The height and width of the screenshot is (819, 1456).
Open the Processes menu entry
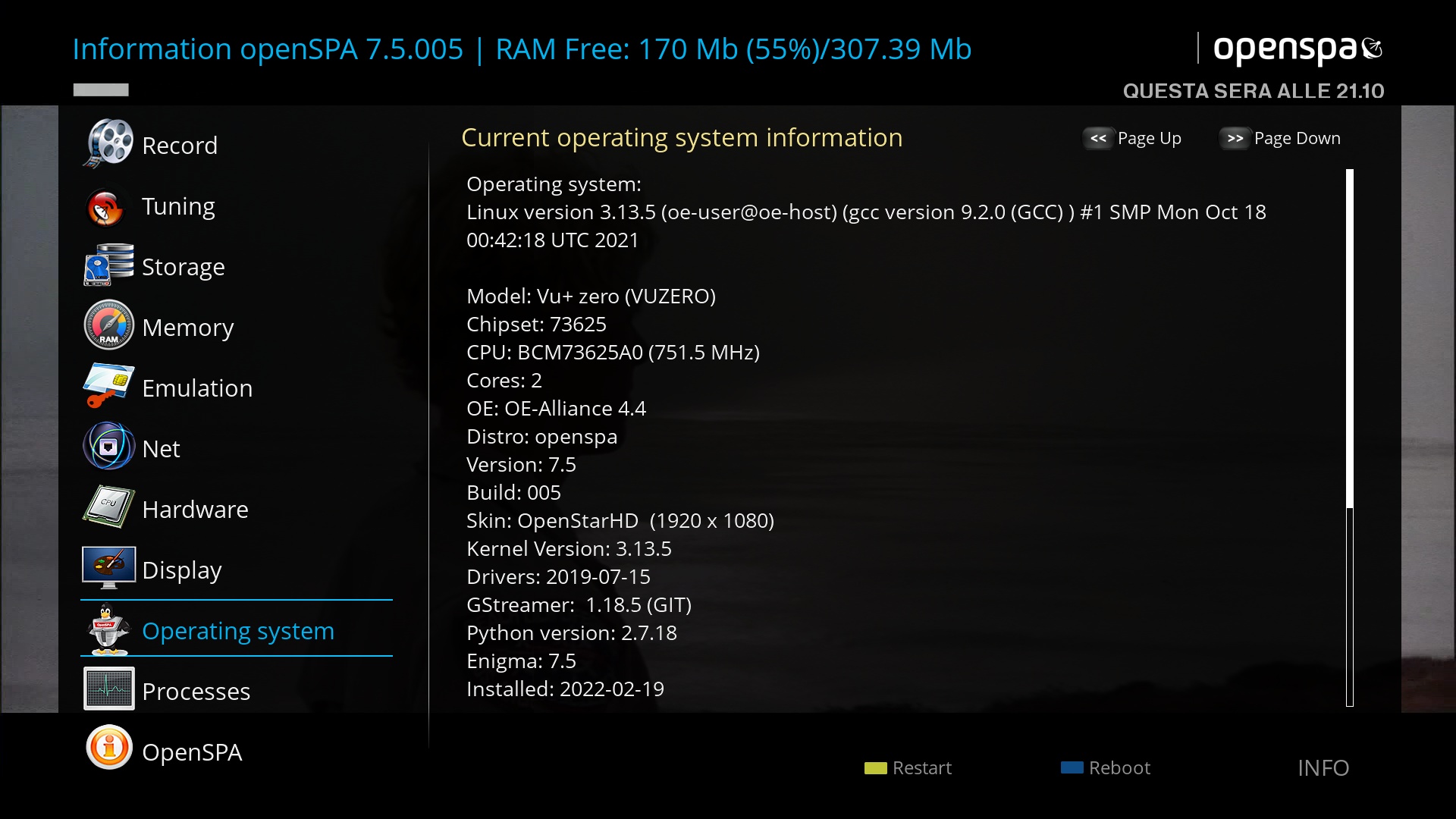tap(237, 691)
